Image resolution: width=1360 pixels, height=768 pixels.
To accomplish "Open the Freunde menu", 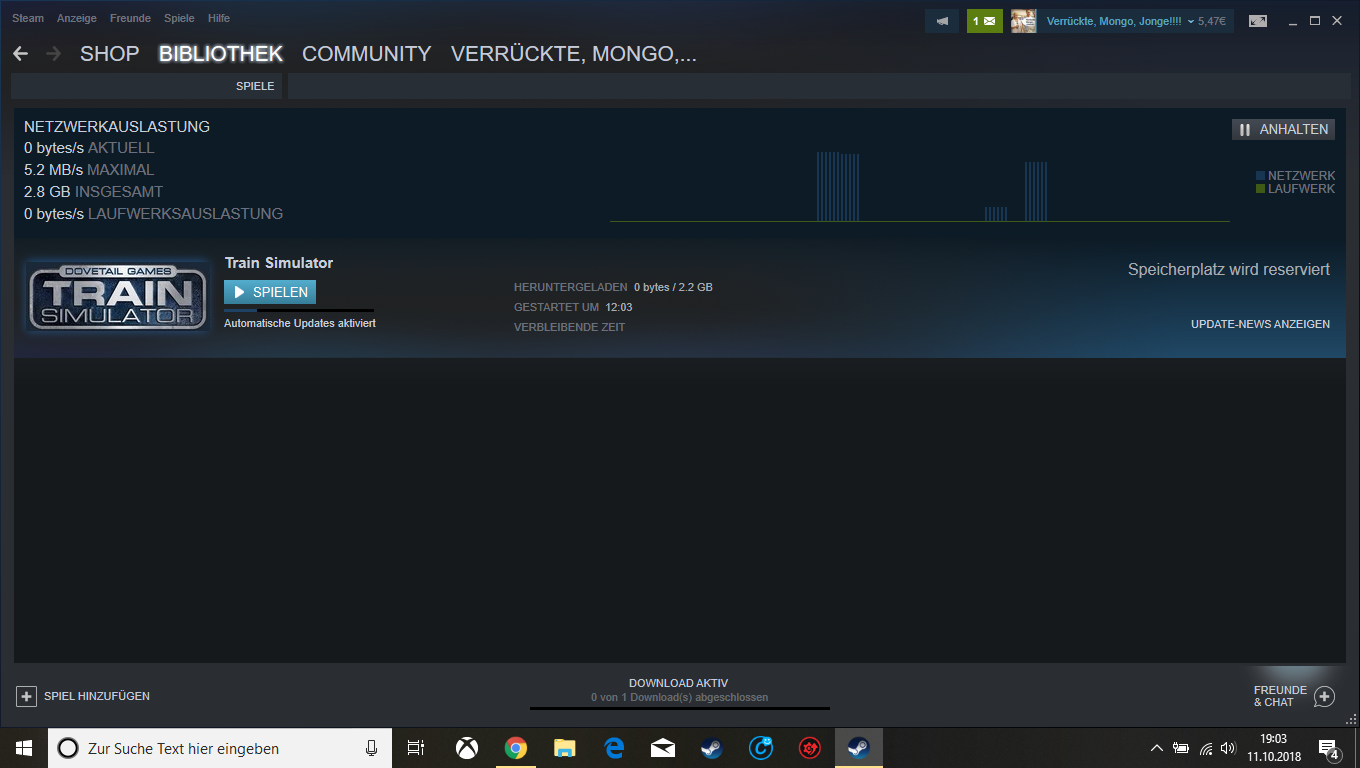I will 131,18.
